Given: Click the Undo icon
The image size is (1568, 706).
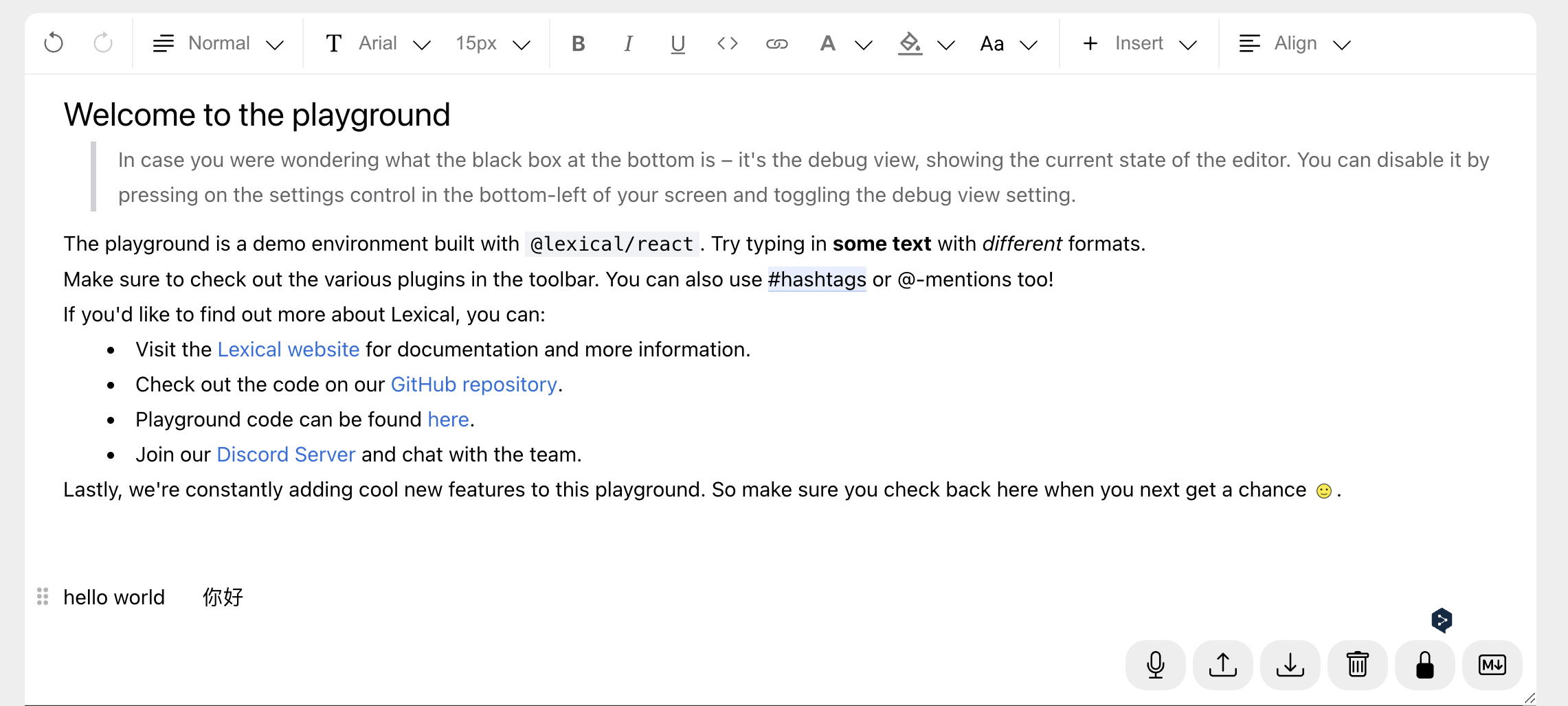Looking at the screenshot, I should [x=53, y=43].
